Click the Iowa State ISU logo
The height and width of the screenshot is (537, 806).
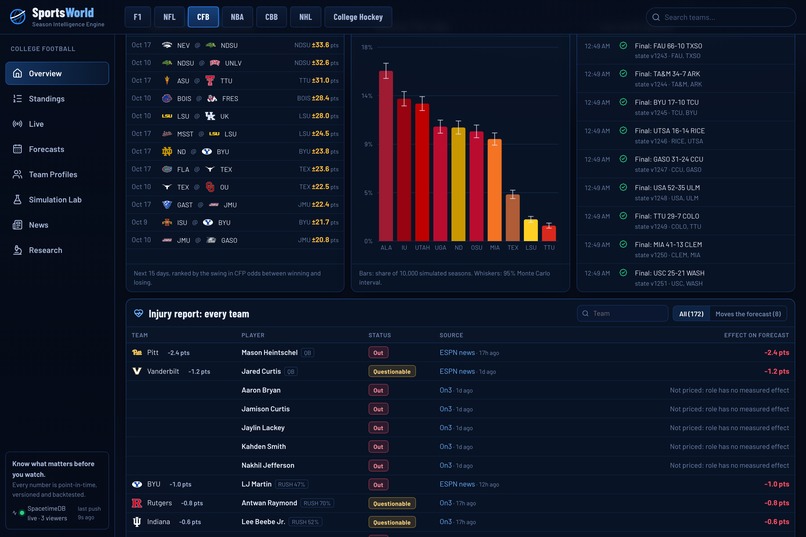pyautogui.click(x=167, y=223)
